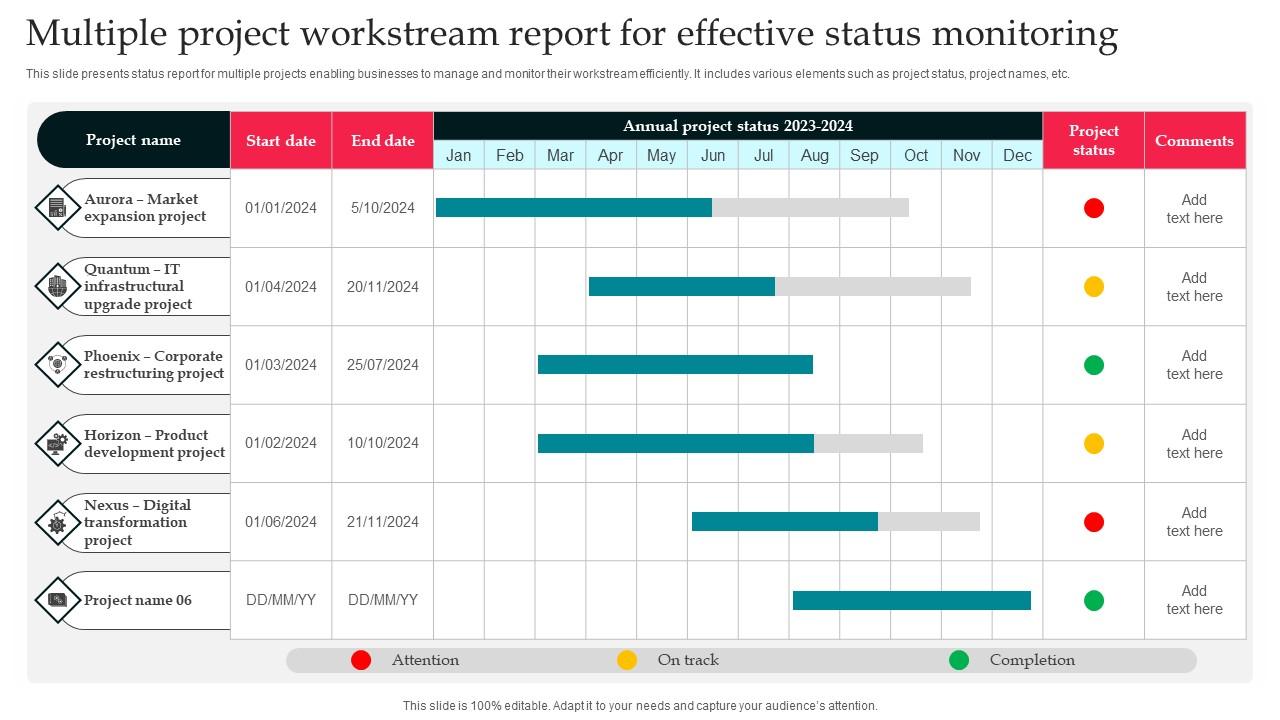The width and height of the screenshot is (1280, 720).
Task: Select the End date column header
Action: 383,140
